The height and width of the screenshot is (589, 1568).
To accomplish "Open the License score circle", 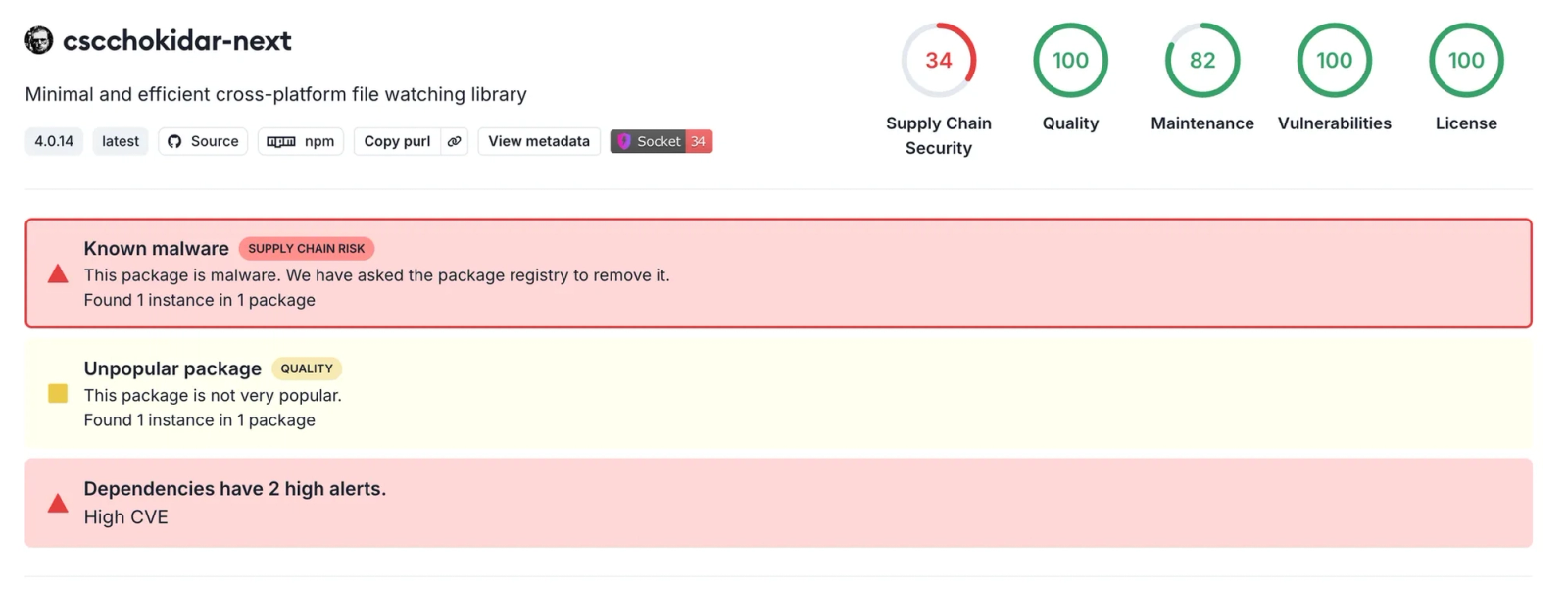I will 1466,60.
